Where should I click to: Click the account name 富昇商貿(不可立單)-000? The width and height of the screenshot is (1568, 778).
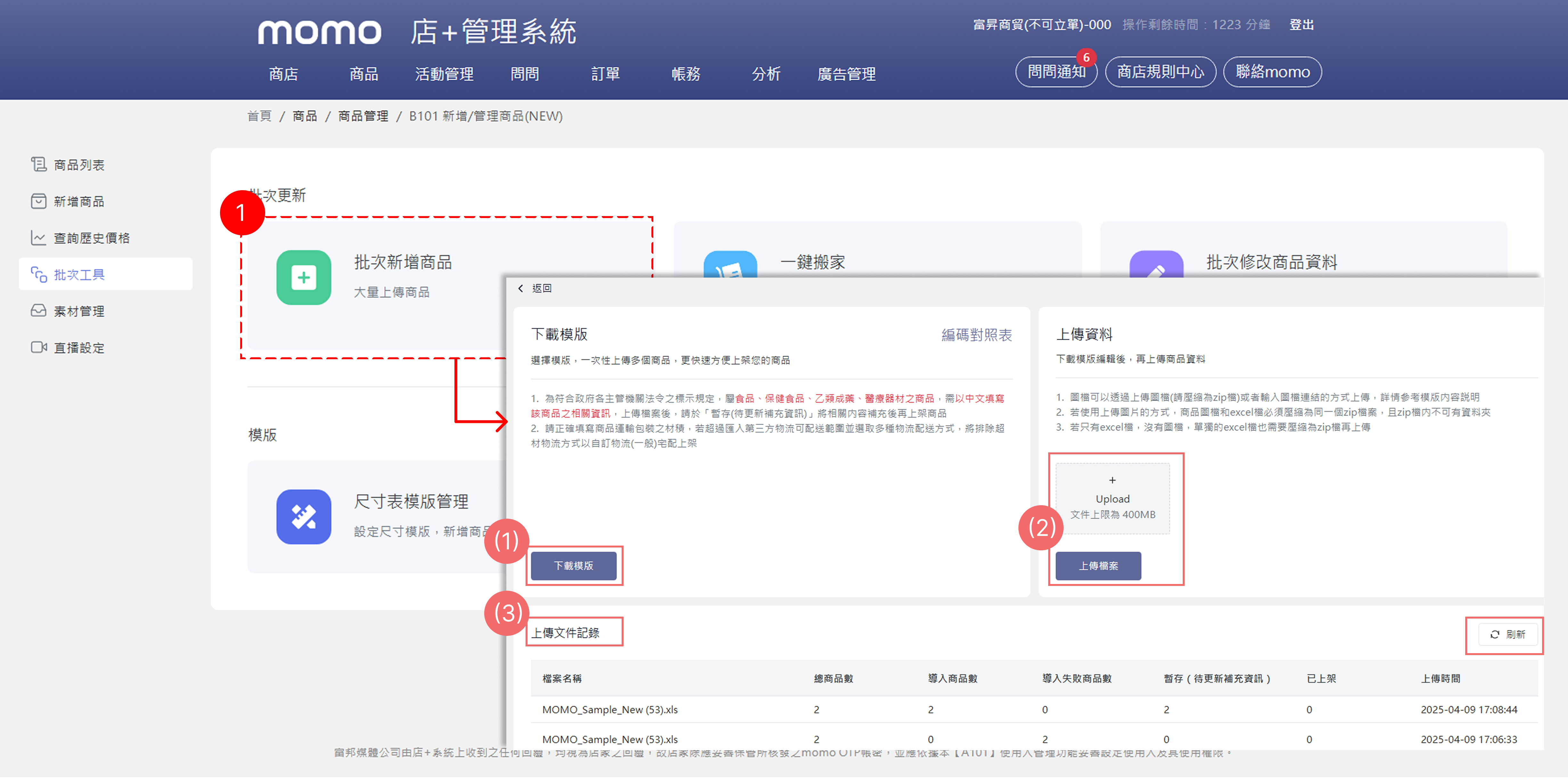[x=1041, y=25]
